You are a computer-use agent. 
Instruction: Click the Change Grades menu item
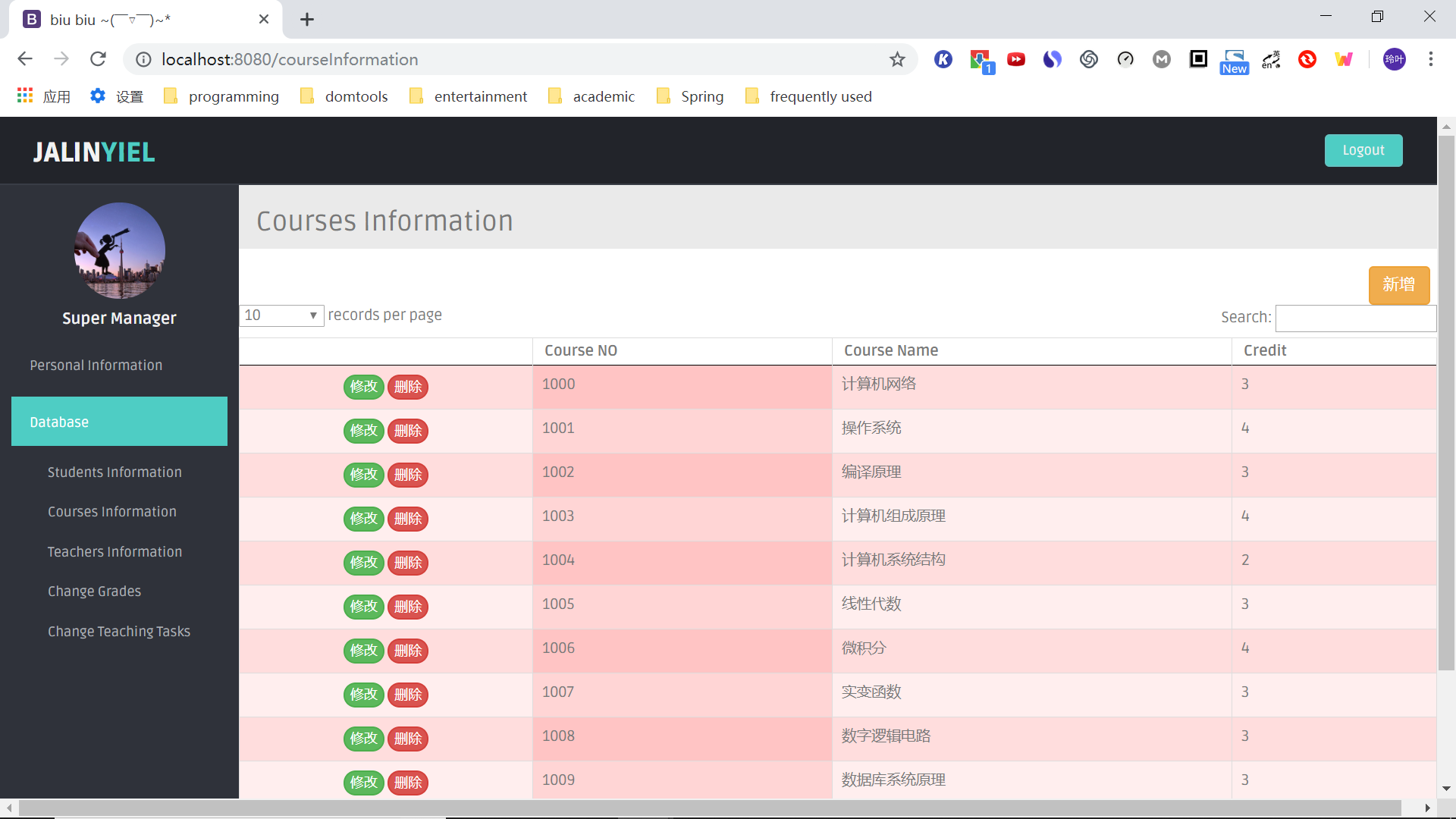tap(95, 592)
